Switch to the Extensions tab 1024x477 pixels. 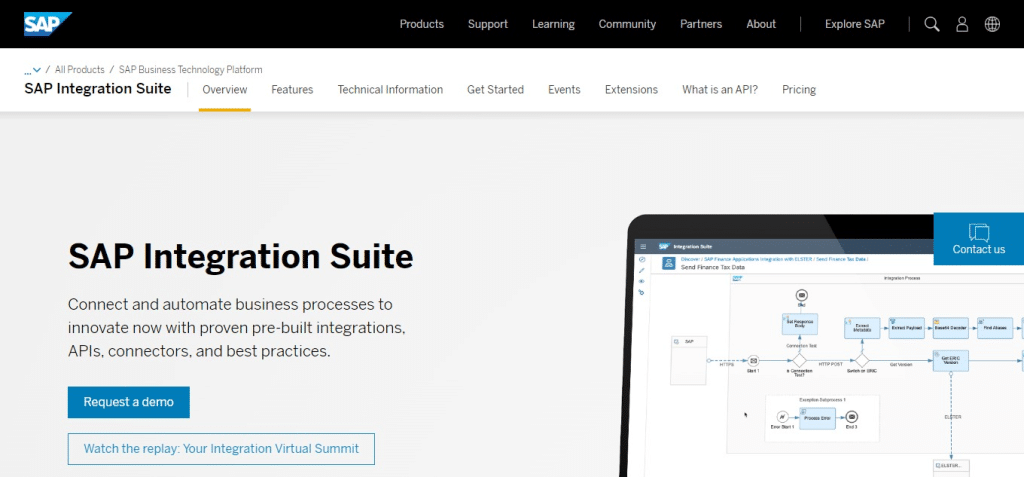click(x=631, y=90)
